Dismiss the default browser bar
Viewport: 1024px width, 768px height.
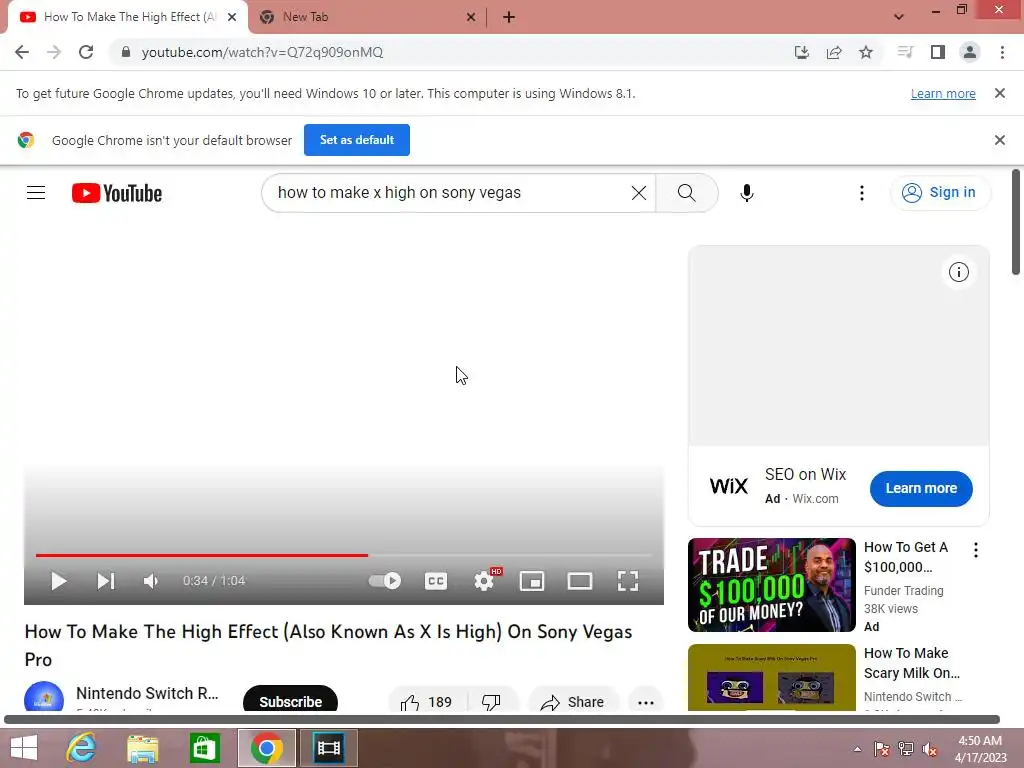[999, 140]
